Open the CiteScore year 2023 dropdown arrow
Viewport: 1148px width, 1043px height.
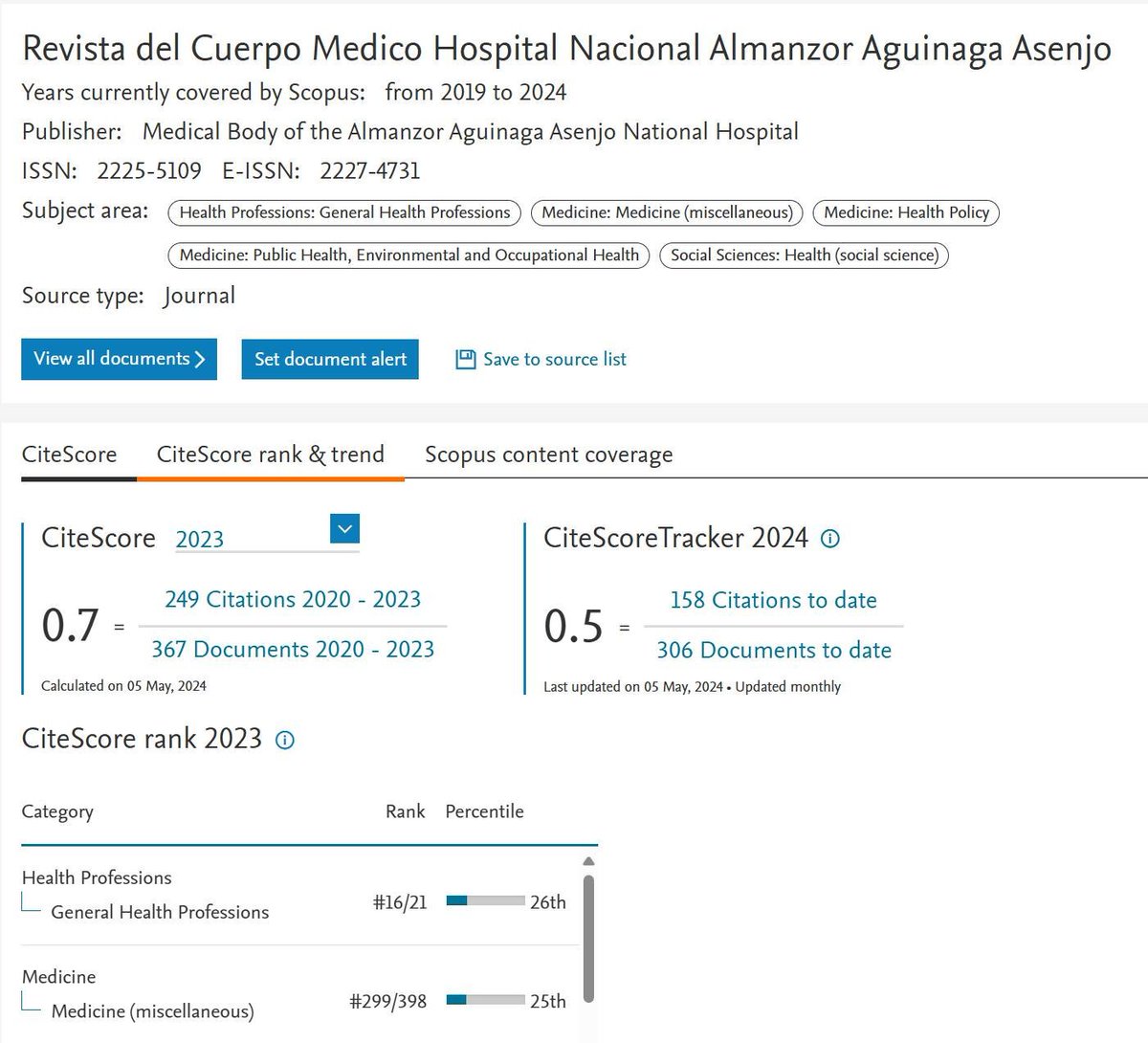click(344, 528)
